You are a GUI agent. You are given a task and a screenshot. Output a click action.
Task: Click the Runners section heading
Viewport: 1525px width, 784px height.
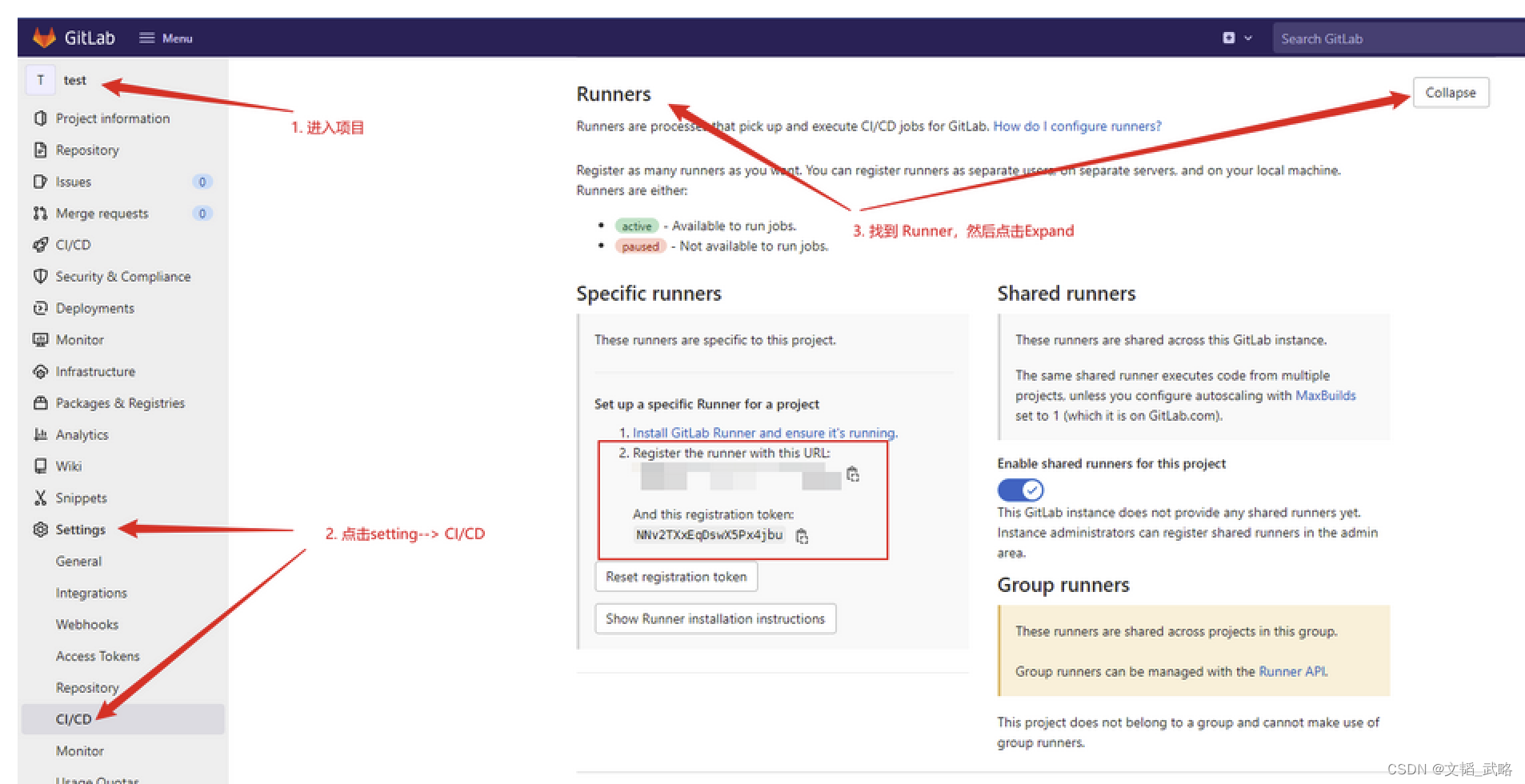[614, 94]
